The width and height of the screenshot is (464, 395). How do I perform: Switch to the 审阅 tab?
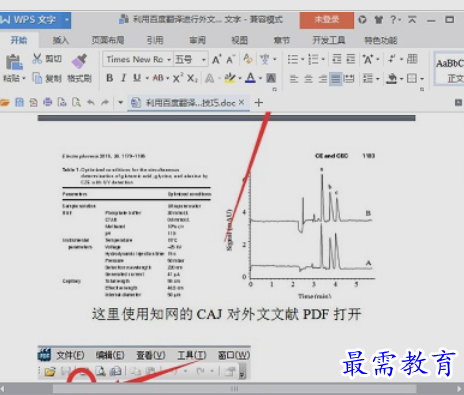[x=197, y=40]
